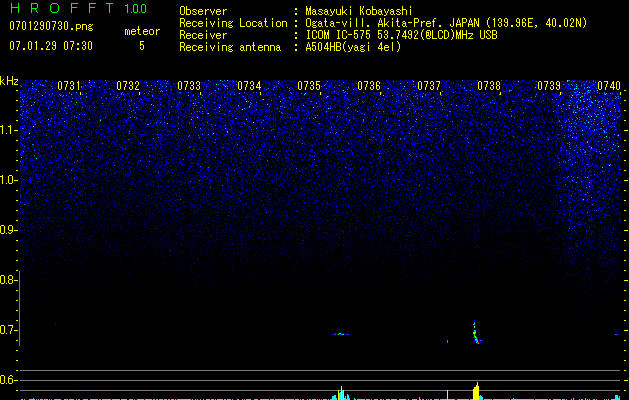Click the small echo dot after 0737
The height and width of the screenshot is (400, 629).
pyautogui.click(x=448, y=341)
